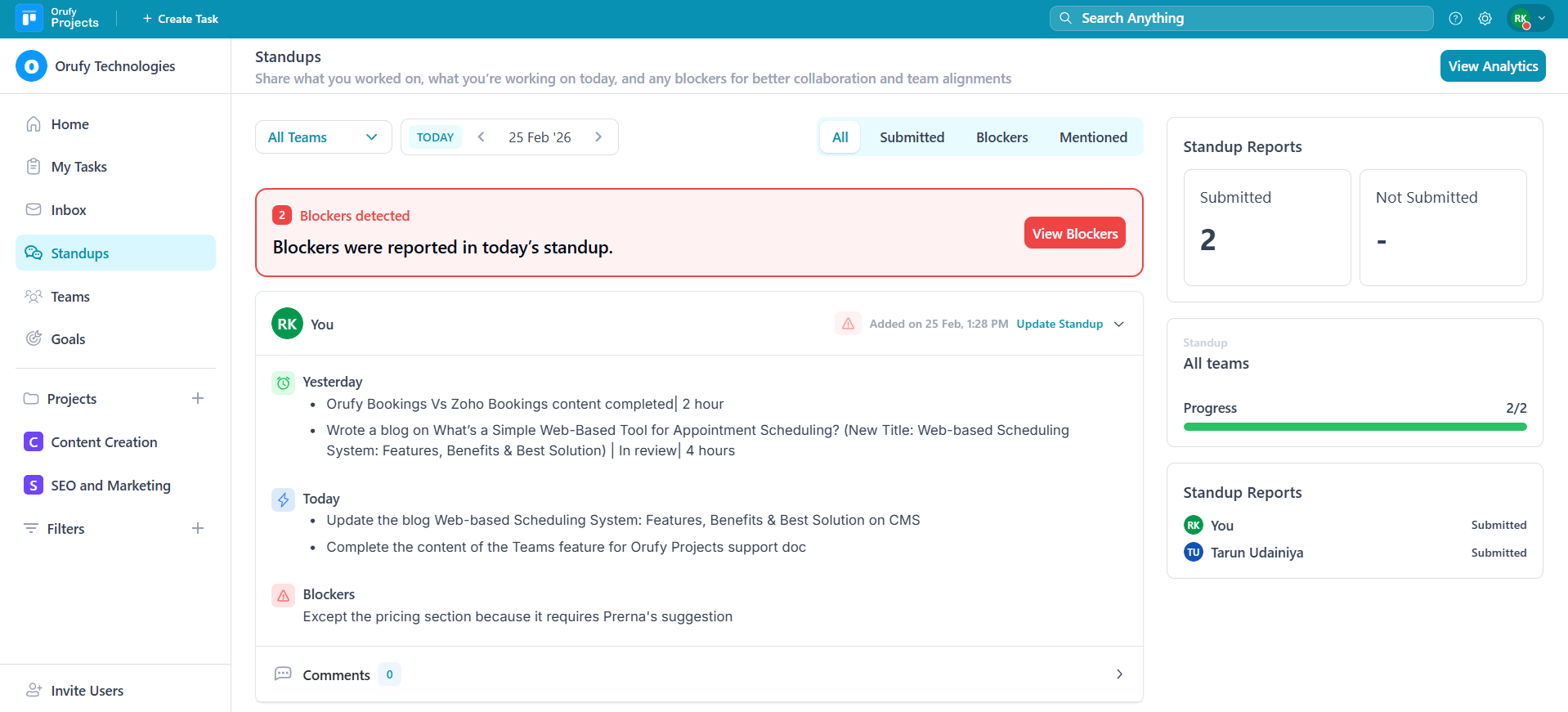Click the blocker warning icon beside Added date
The image size is (1568, 712).
point(848,324)
